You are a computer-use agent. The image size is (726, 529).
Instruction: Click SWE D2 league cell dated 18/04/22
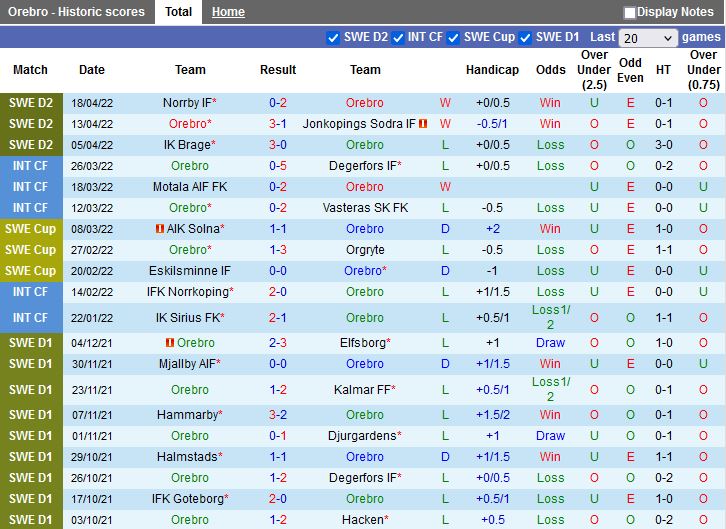tap(31, 103)
